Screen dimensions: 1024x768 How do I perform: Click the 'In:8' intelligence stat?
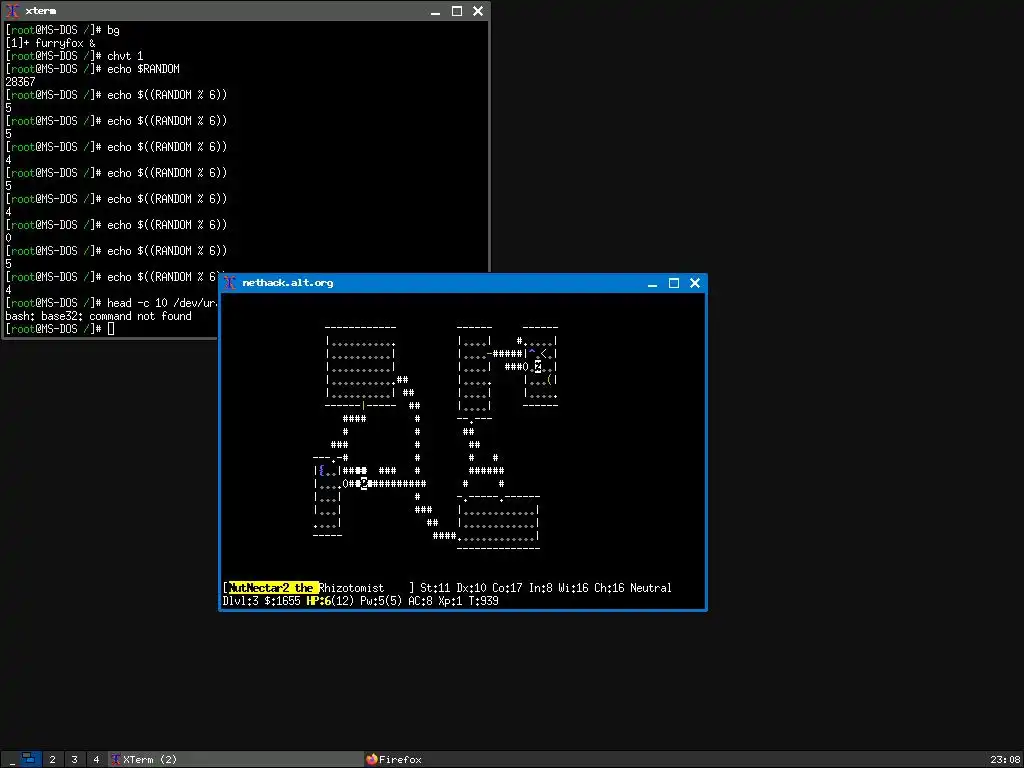click(x=540, y=588)
